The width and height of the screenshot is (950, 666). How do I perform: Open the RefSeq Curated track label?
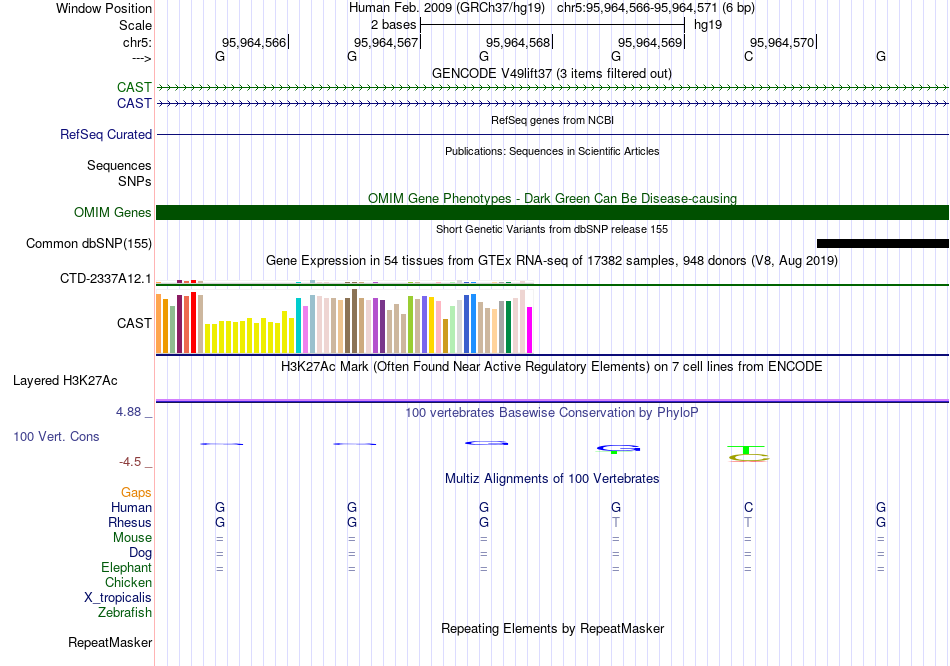click(x=105, y=135)
